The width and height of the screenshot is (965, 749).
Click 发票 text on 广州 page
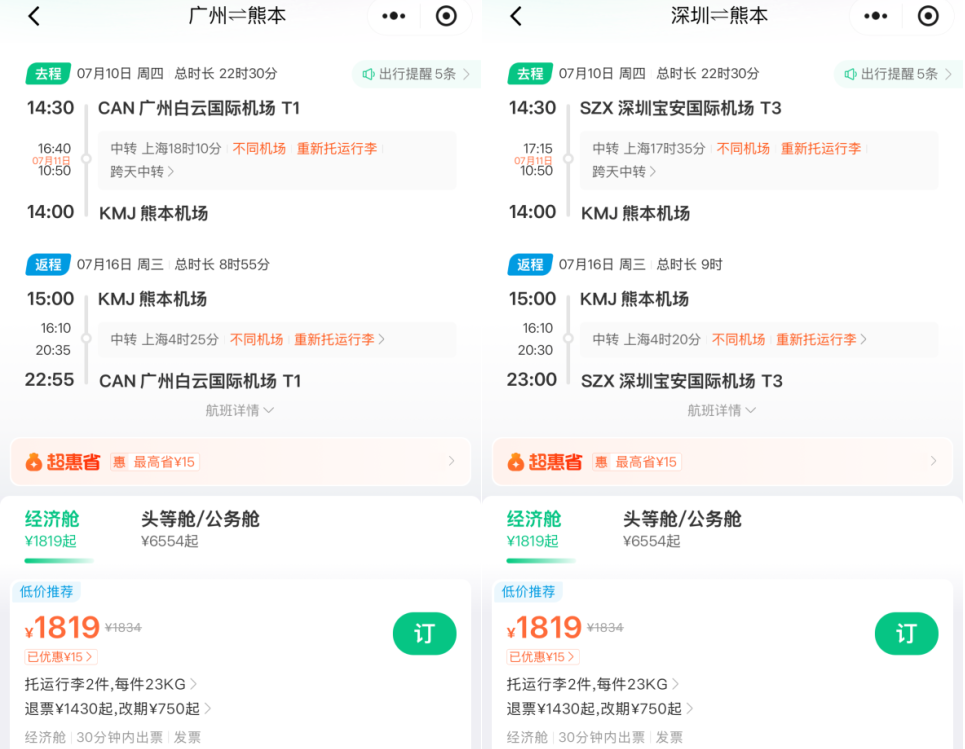tap(187, 737)
